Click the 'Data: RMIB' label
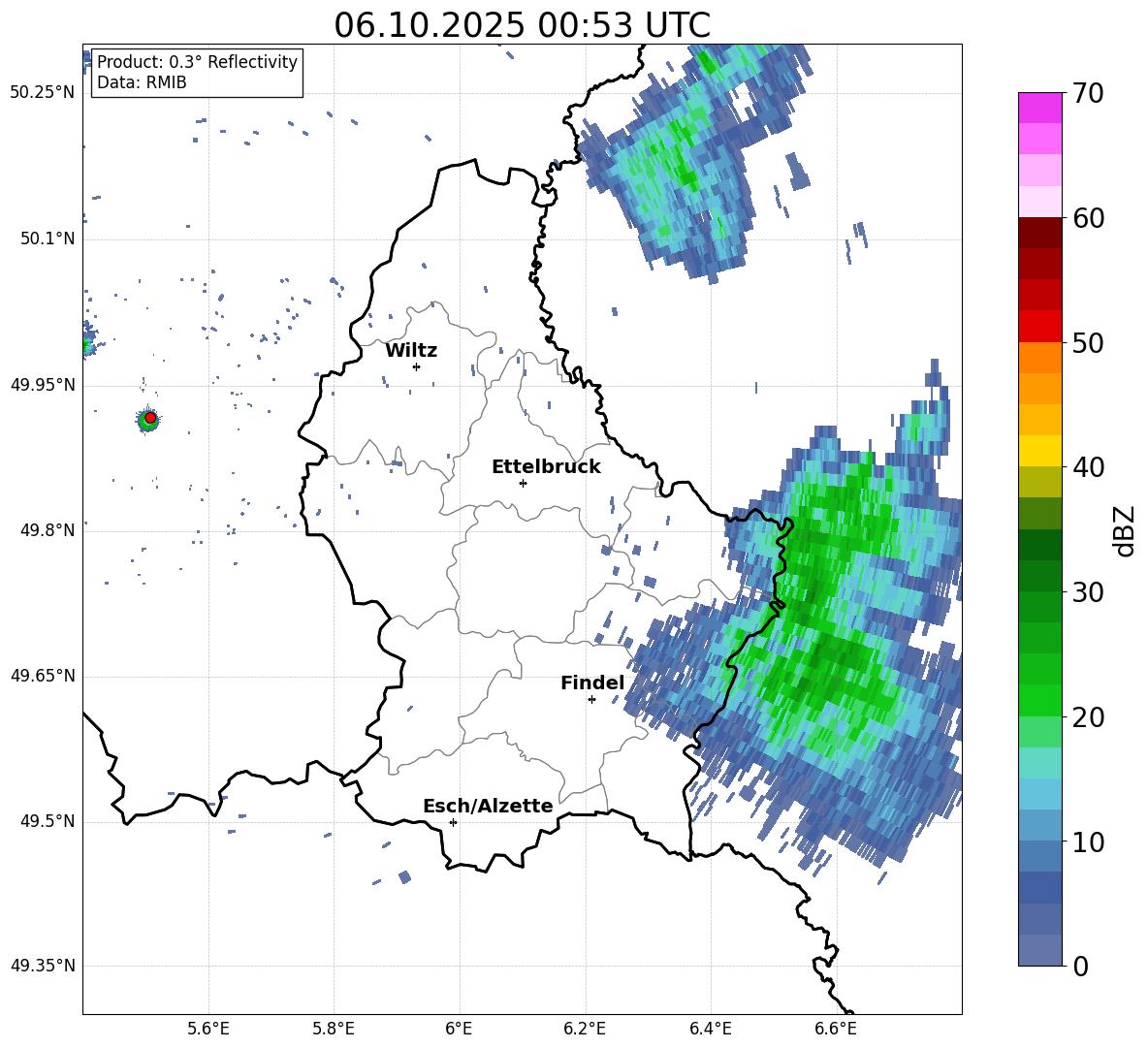The image size is (1148, 1048). click(x=142, y=82)
